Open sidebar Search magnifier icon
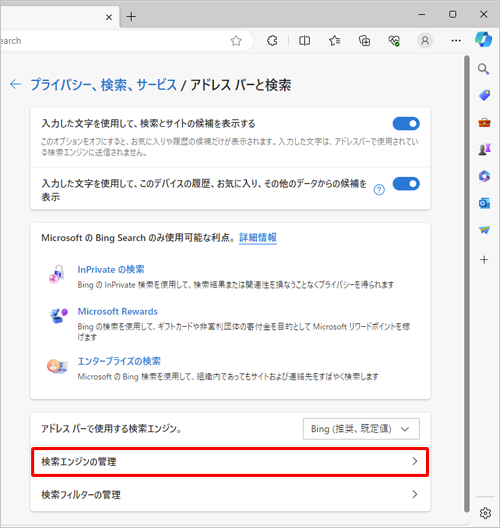Screen dimensions: 500x528 coord(484,69)
